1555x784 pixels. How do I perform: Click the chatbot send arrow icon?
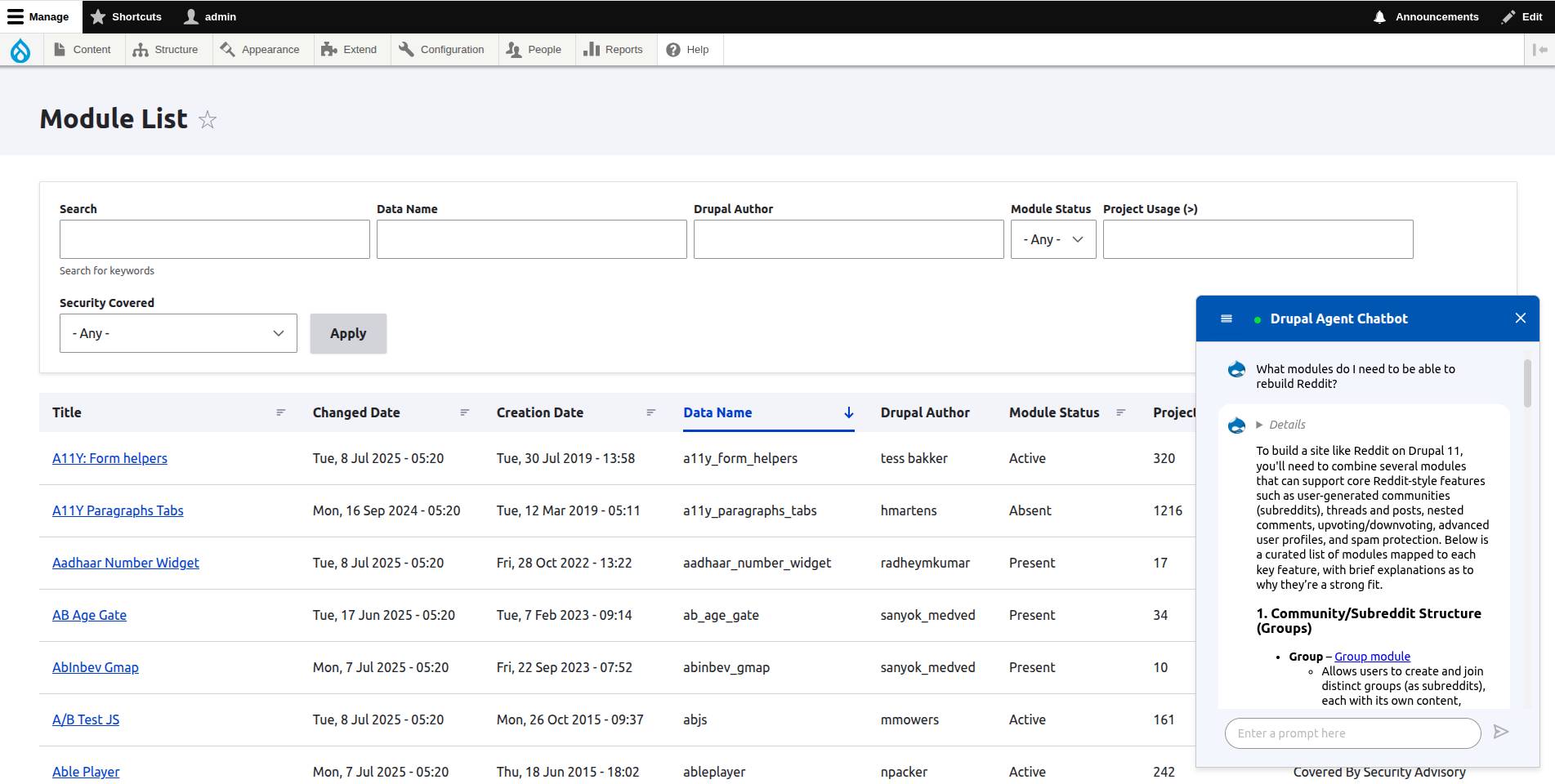pos(1501,732)
